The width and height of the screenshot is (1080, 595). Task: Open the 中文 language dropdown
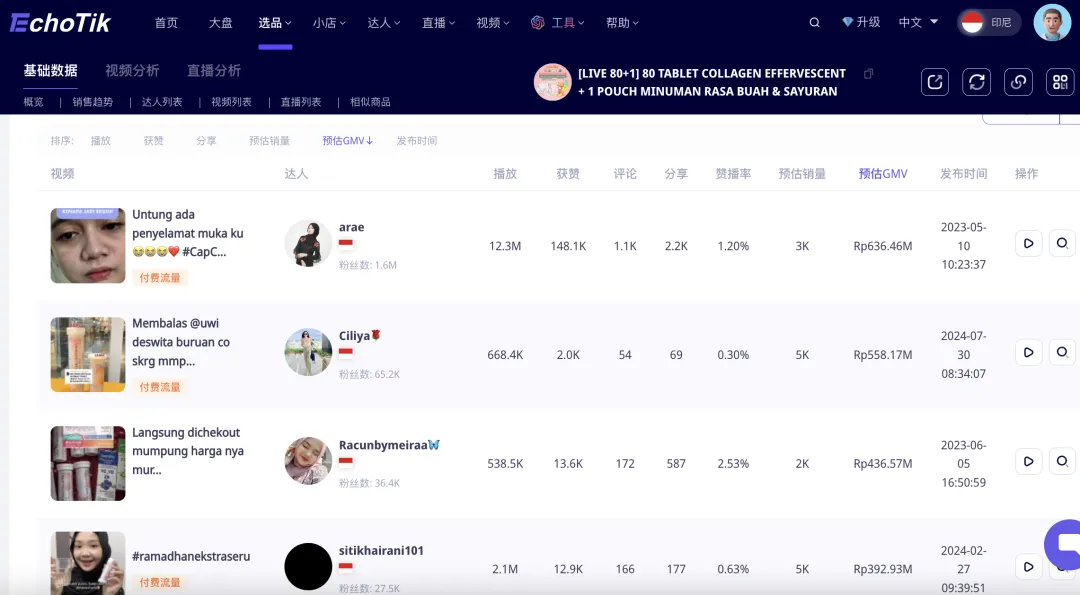918,22
